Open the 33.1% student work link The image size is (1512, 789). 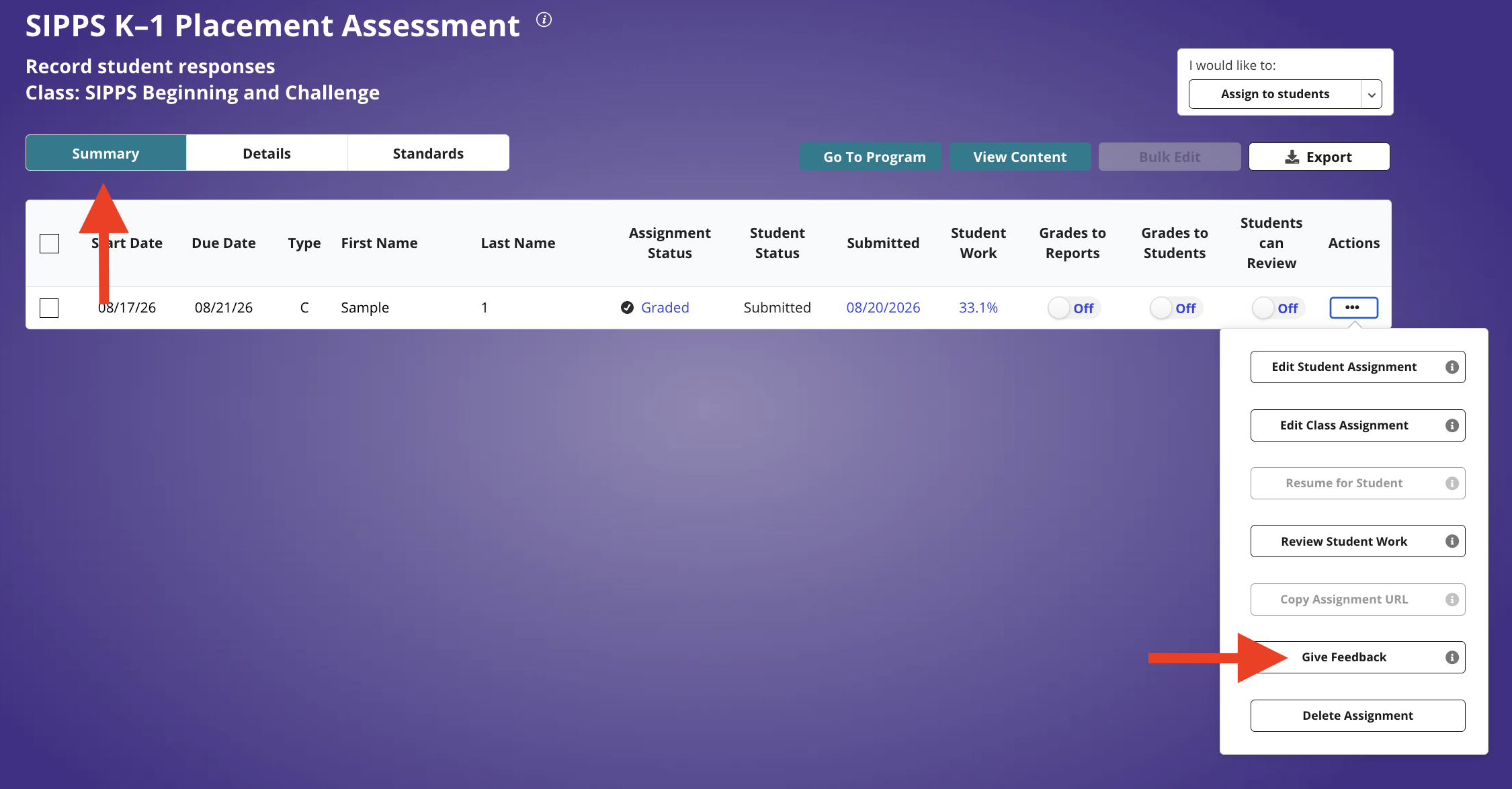[978, 308]
